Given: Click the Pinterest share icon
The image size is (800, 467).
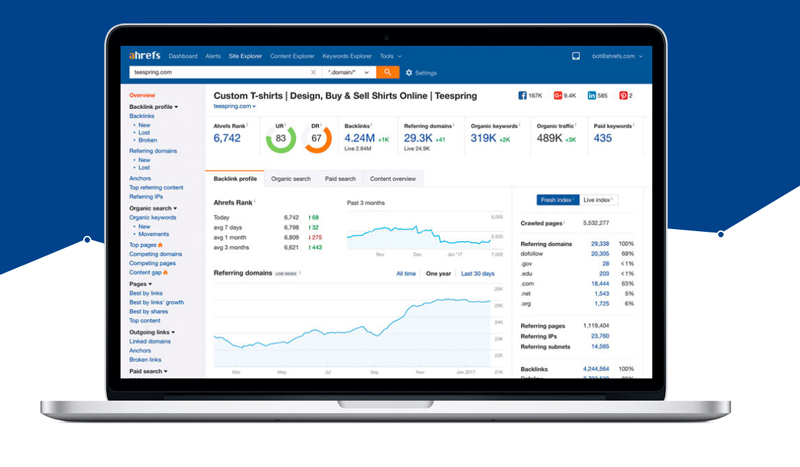Looking at the screenshot, I should click(x=623, y=95).
